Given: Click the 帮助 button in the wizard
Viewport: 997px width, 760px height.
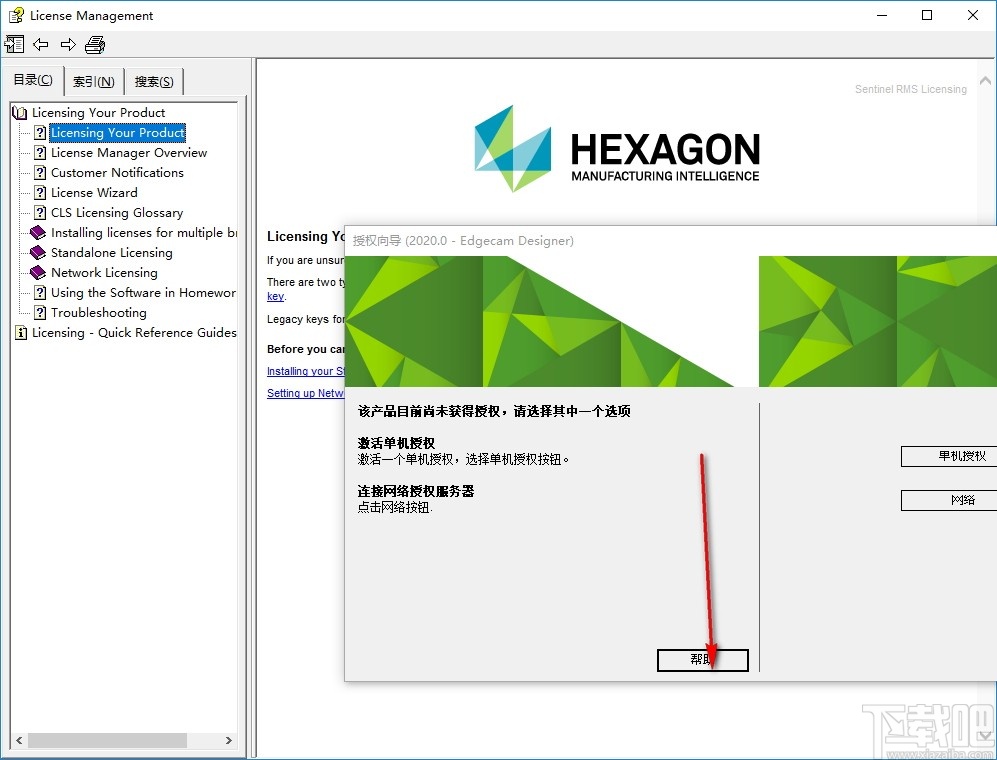Looking at the screenshot, I should point(702,660).
